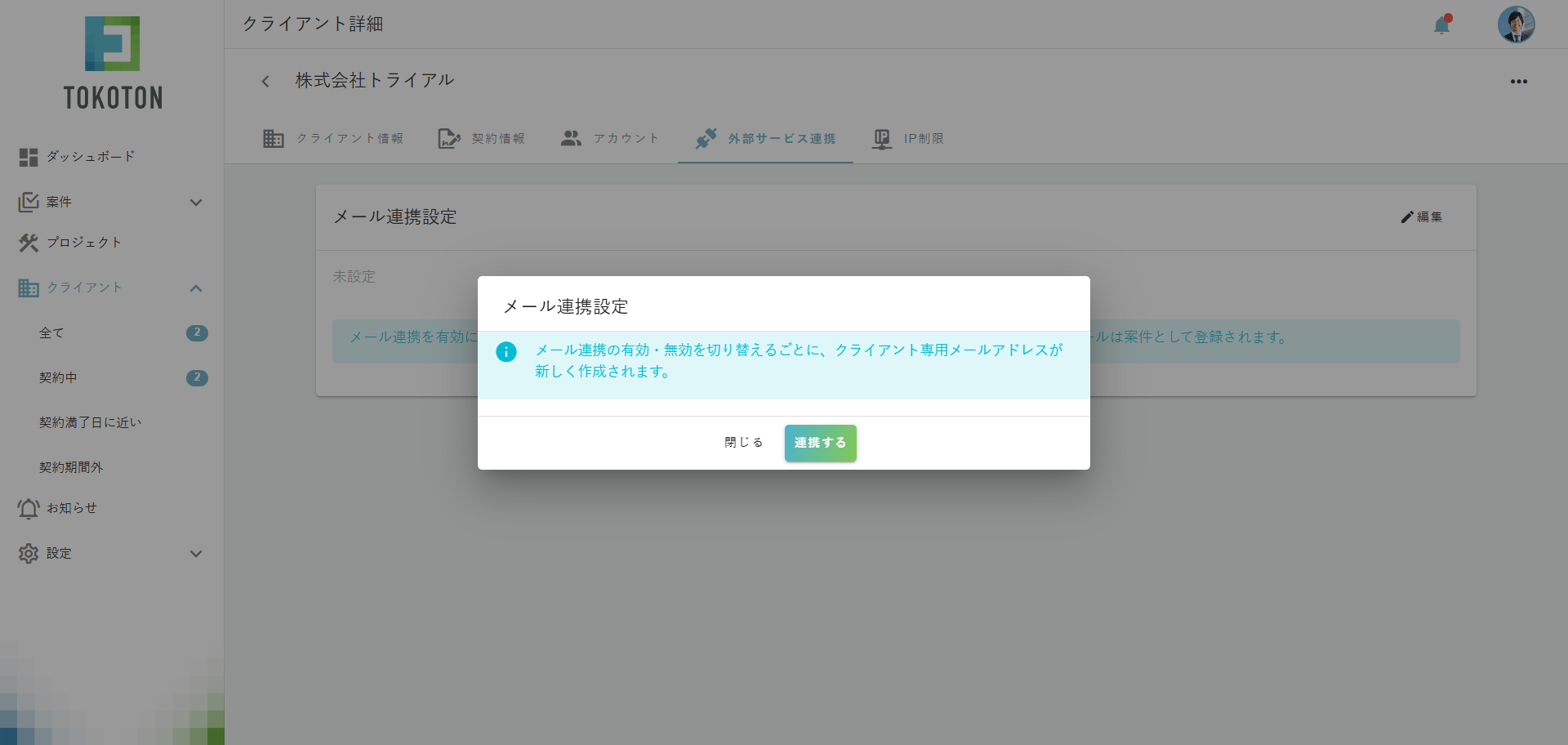Click the 連携する button in the dialog

(x=820, y=443)
